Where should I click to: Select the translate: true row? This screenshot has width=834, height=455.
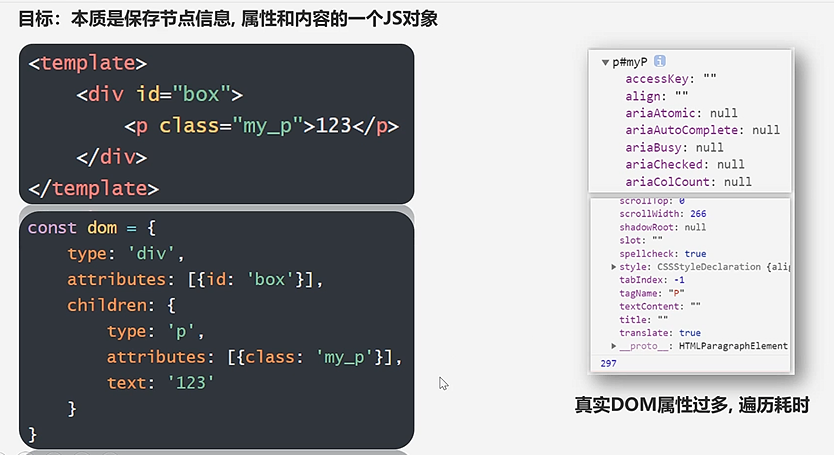click(660, 333)
